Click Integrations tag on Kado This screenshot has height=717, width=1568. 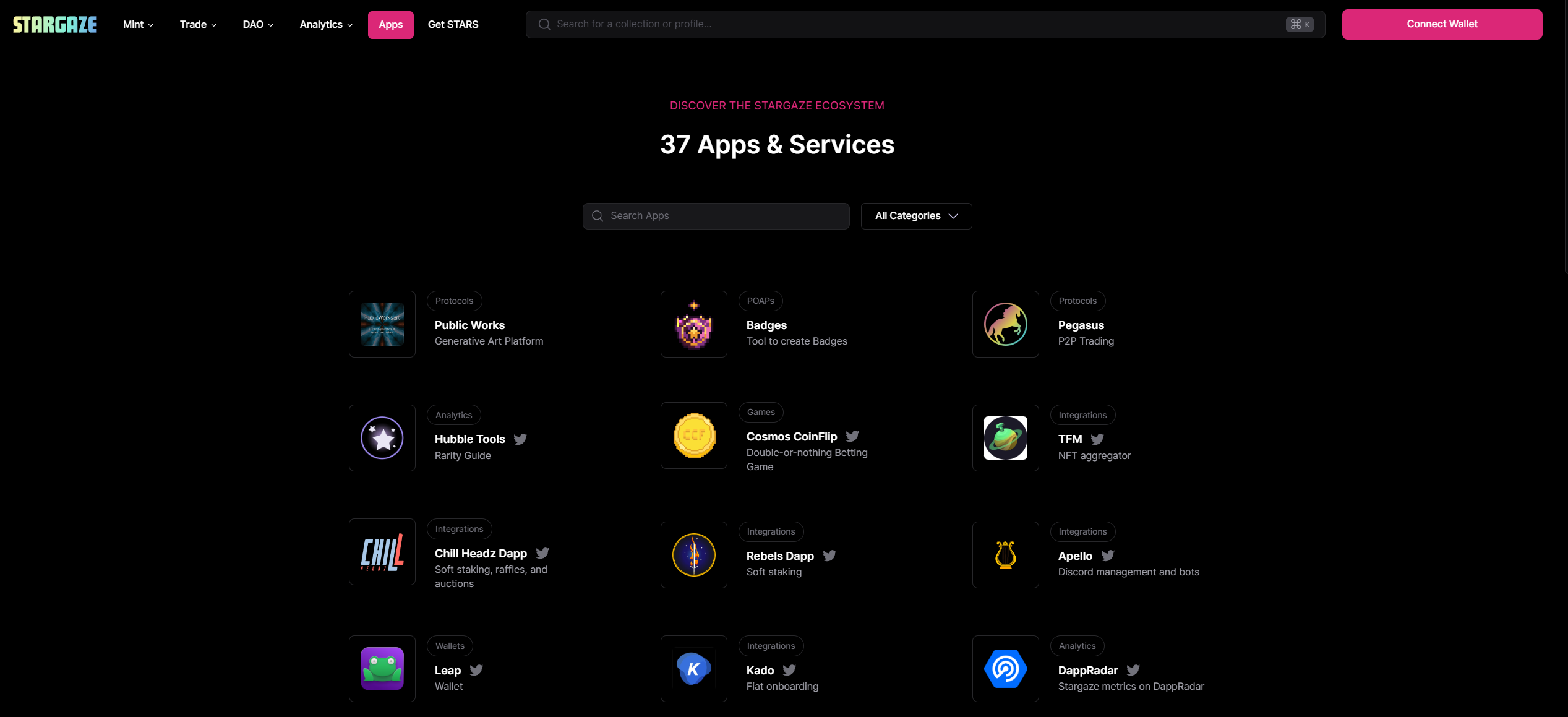click(x=771, y=646)
